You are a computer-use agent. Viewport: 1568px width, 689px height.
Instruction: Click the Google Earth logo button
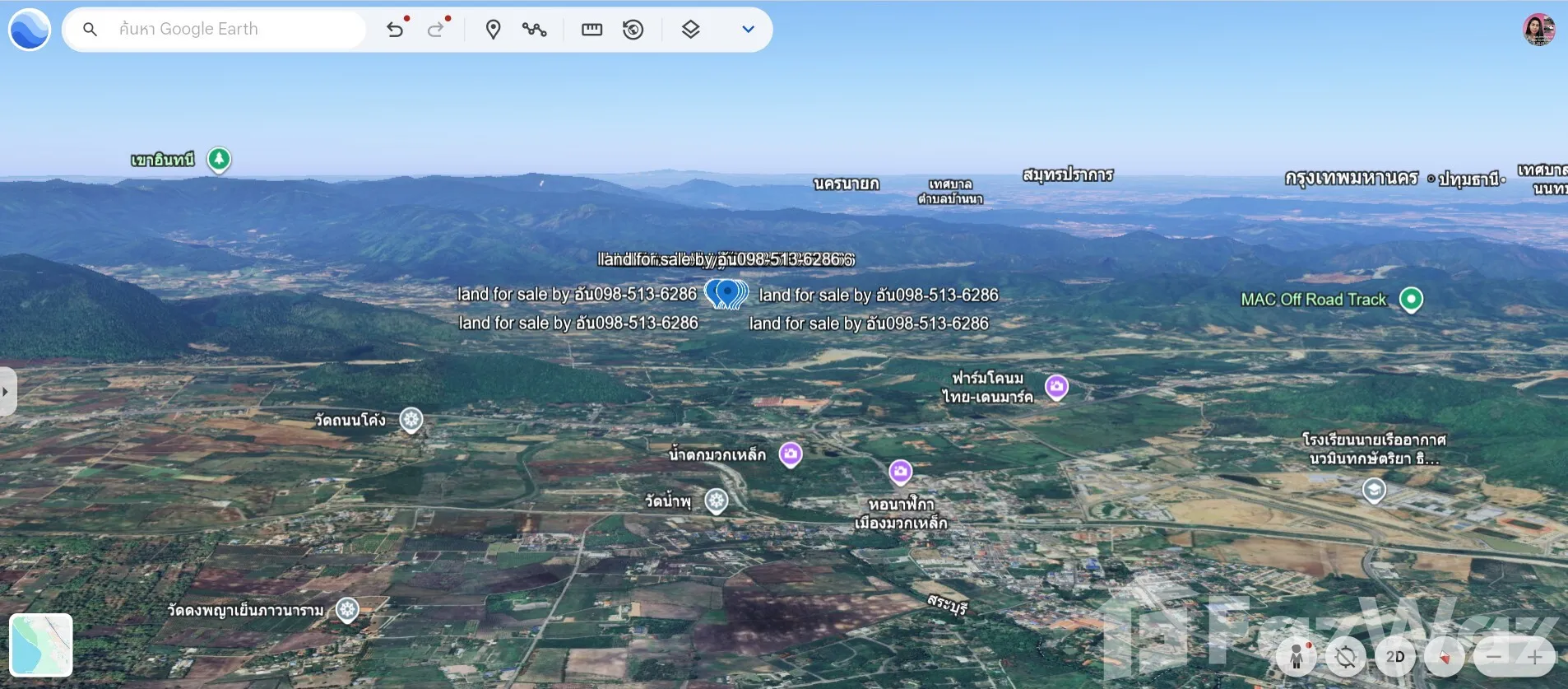(30, 30)
